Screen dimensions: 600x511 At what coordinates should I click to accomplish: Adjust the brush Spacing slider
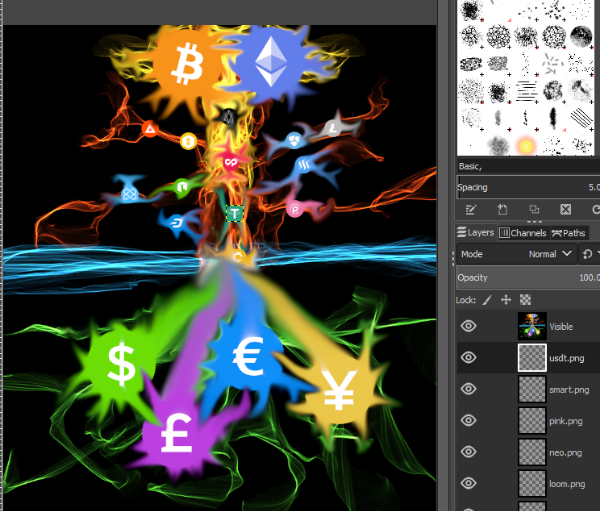pos(528,187)
